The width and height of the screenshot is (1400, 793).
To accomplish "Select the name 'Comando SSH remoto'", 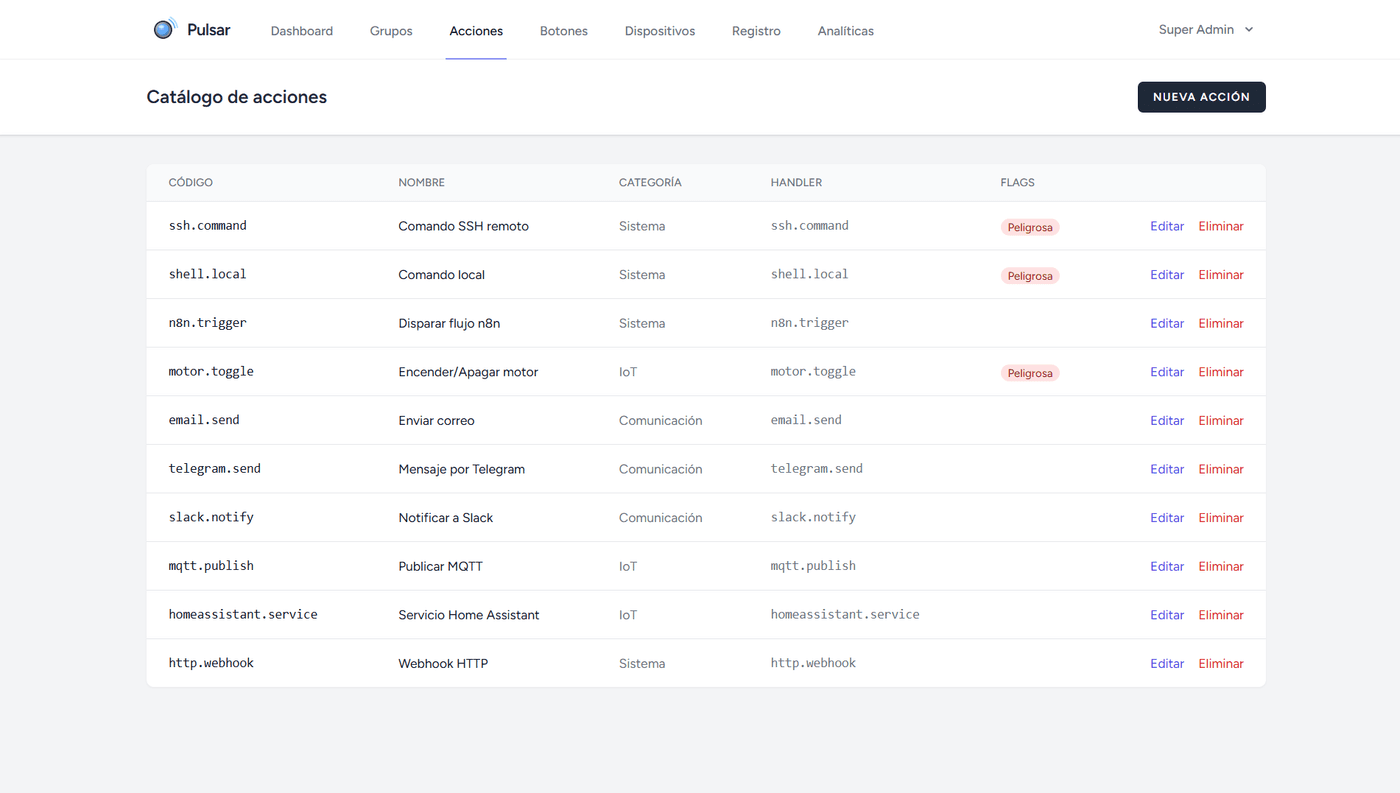I will point(463,226).
